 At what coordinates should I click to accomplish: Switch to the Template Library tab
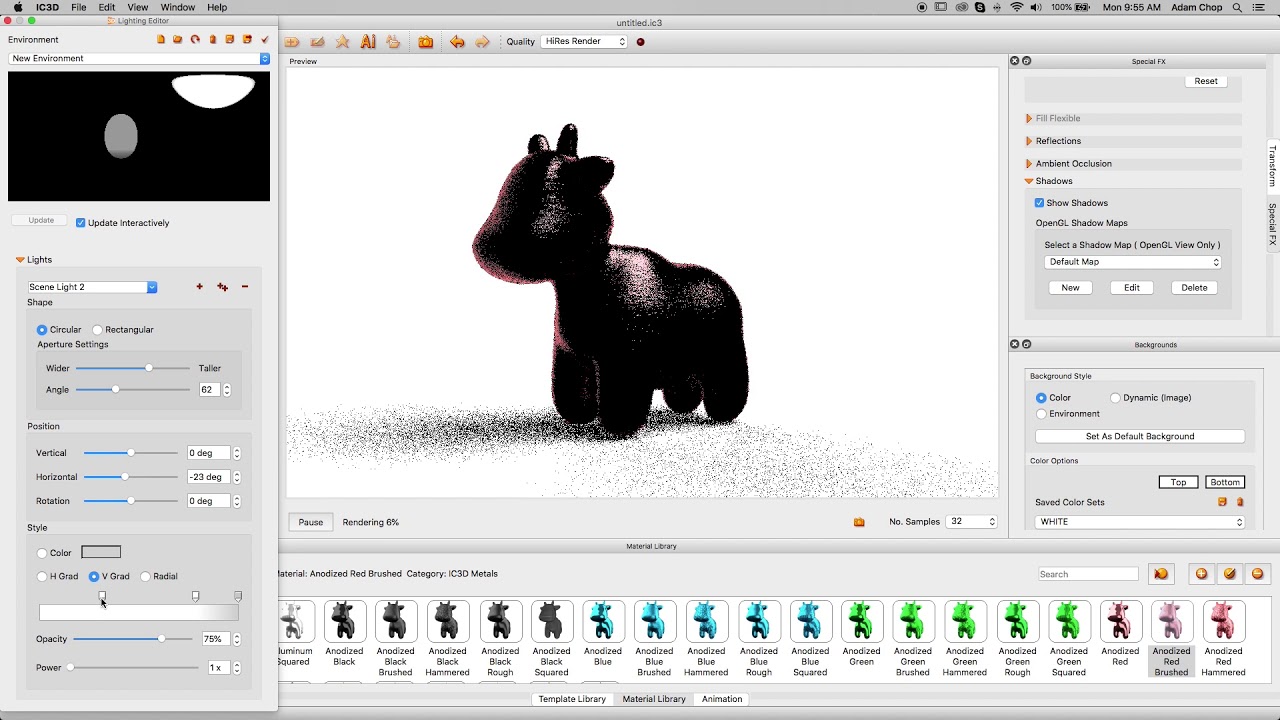point(572,699)
